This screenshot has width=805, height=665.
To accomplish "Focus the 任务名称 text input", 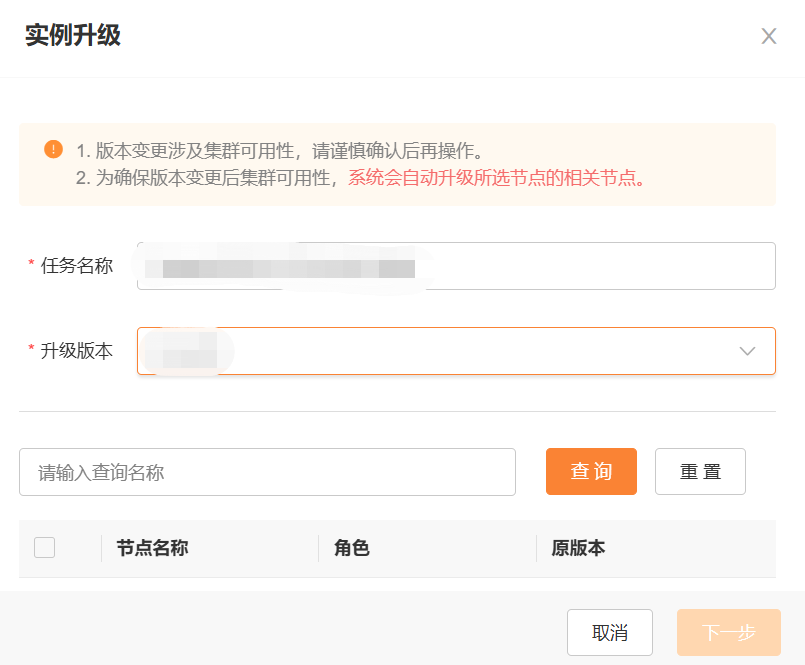I will tap(456, 266).
